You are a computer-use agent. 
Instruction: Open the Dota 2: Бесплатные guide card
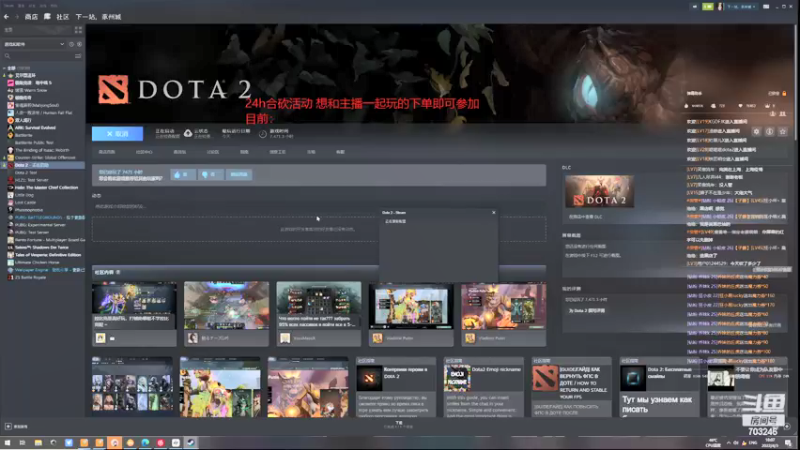[659, 387]
